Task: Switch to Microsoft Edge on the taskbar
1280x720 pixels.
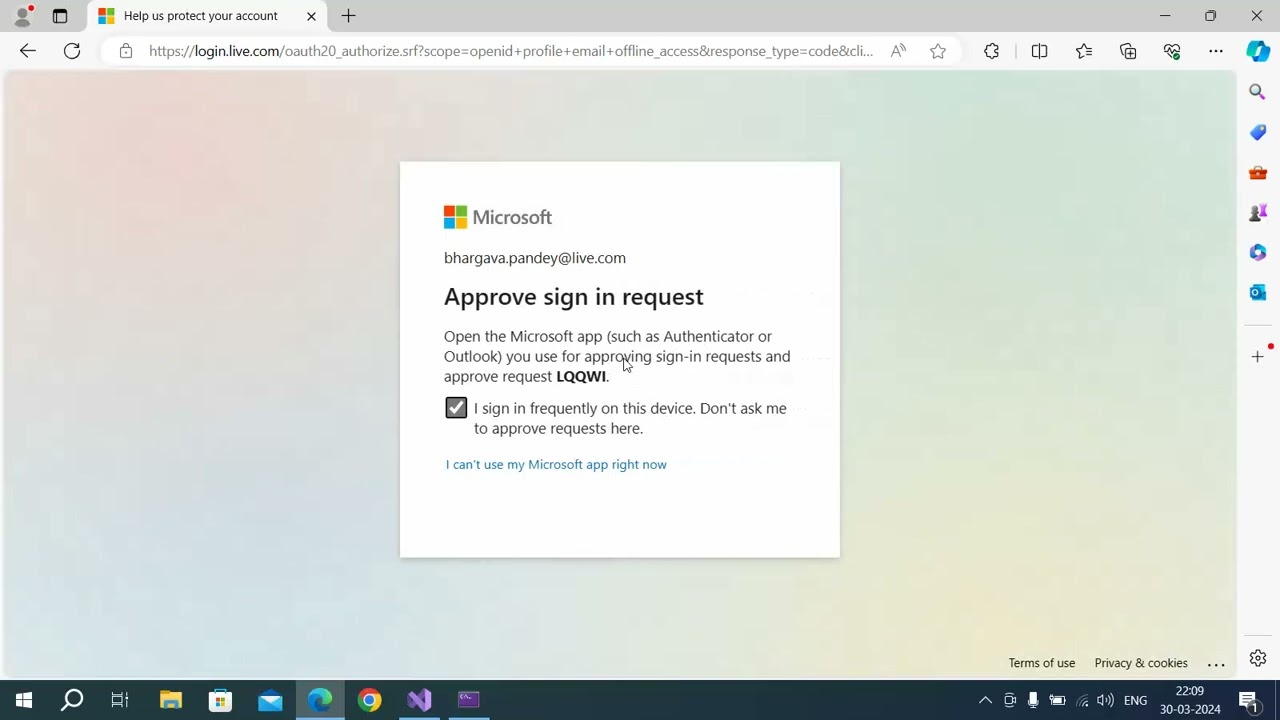Action: coord(320,700)
